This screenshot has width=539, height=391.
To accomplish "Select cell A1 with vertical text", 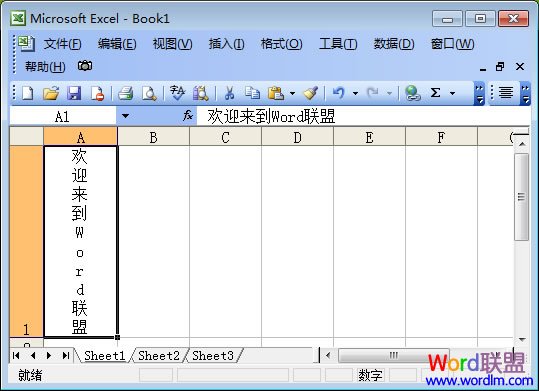I will coord(81,242).
